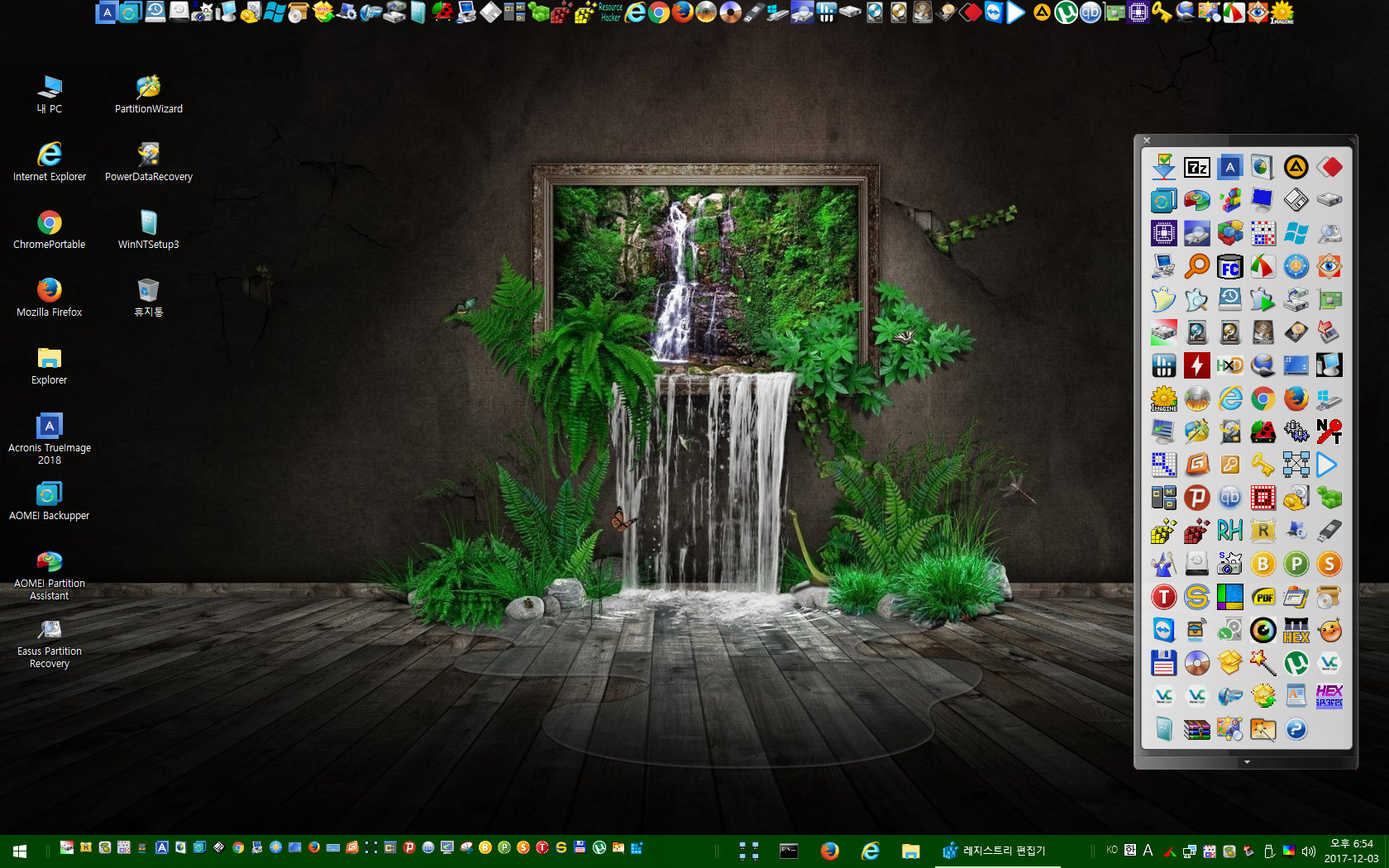Image resolution: width=1389 pixels, height=868 pixels.
Task: Toggle KO input language indicator
Action: coord(1112,850)
